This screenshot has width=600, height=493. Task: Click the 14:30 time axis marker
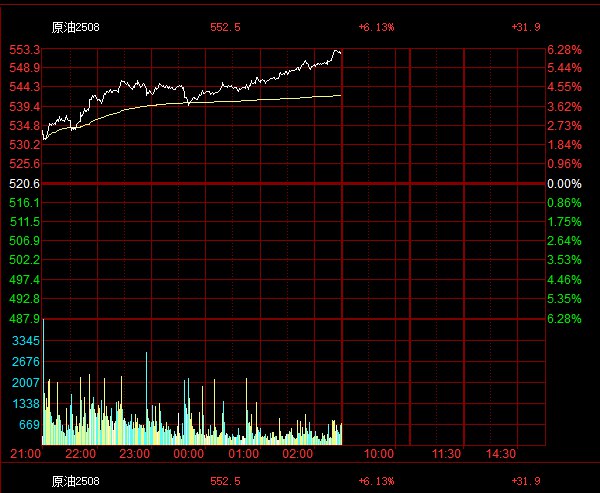pos(501,454)
